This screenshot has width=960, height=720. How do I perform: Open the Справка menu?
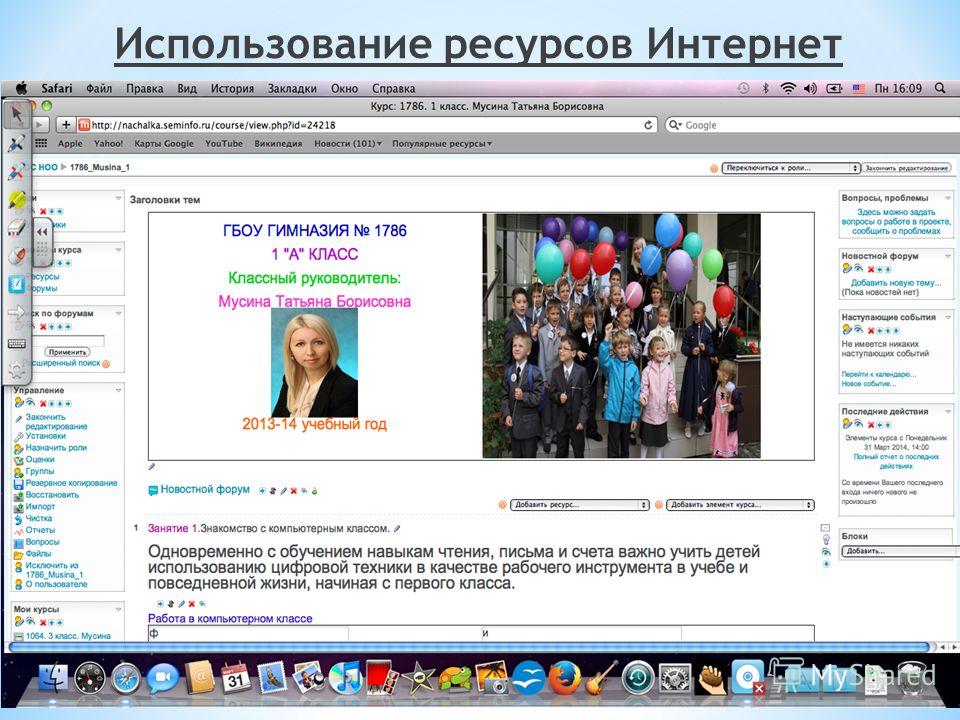[x=393, y=88]
